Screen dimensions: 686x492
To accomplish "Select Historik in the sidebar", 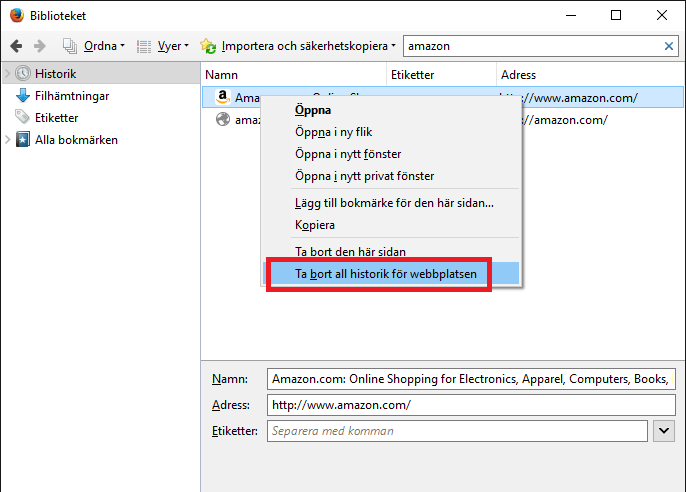I will (x=101, y=73).
